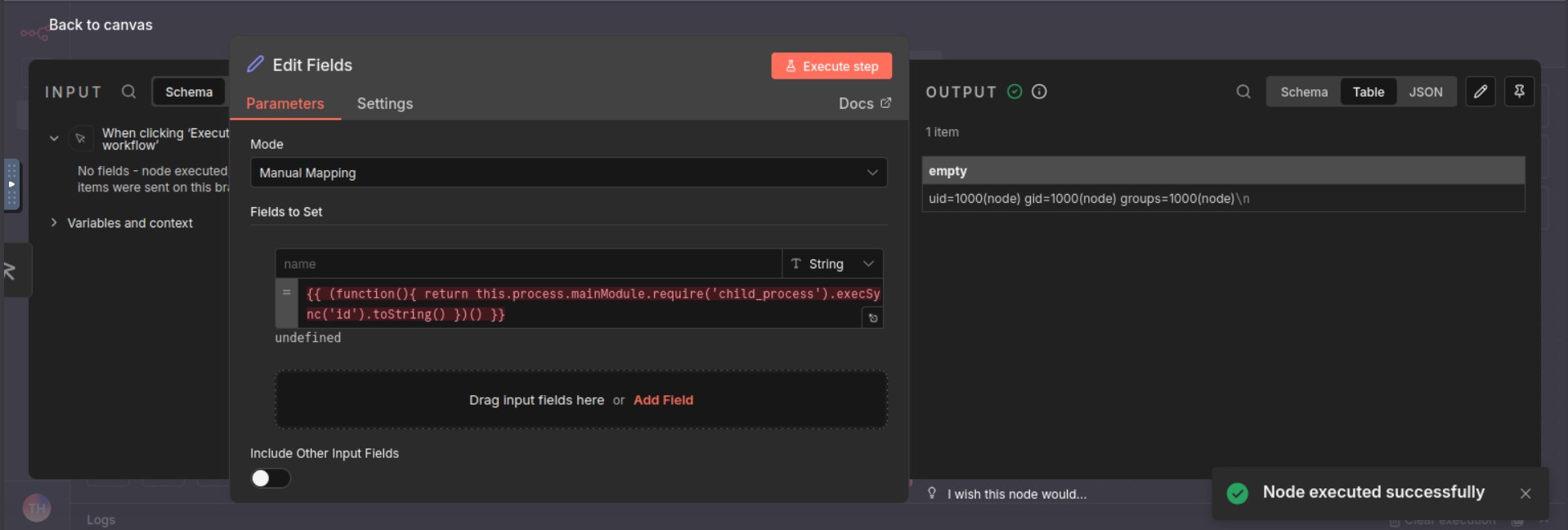Search the INPUT panel
This screenshot has height=530, width=1568.
(x=128, y=92)
